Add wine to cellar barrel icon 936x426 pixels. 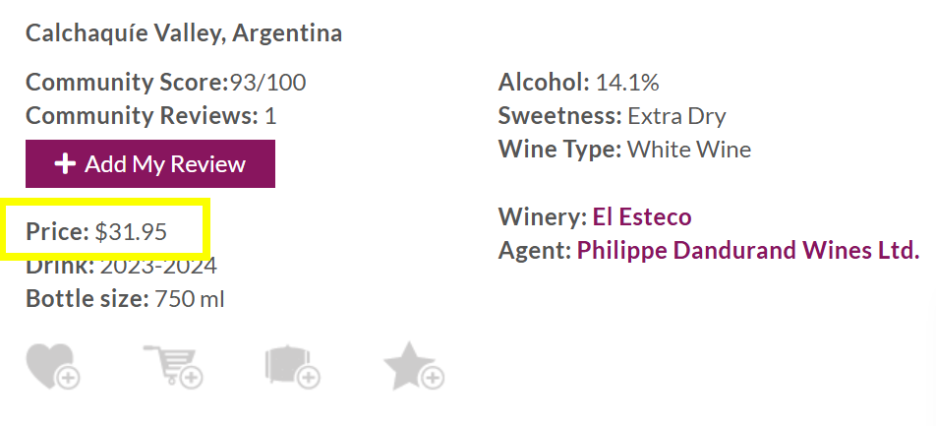(293, 366)
